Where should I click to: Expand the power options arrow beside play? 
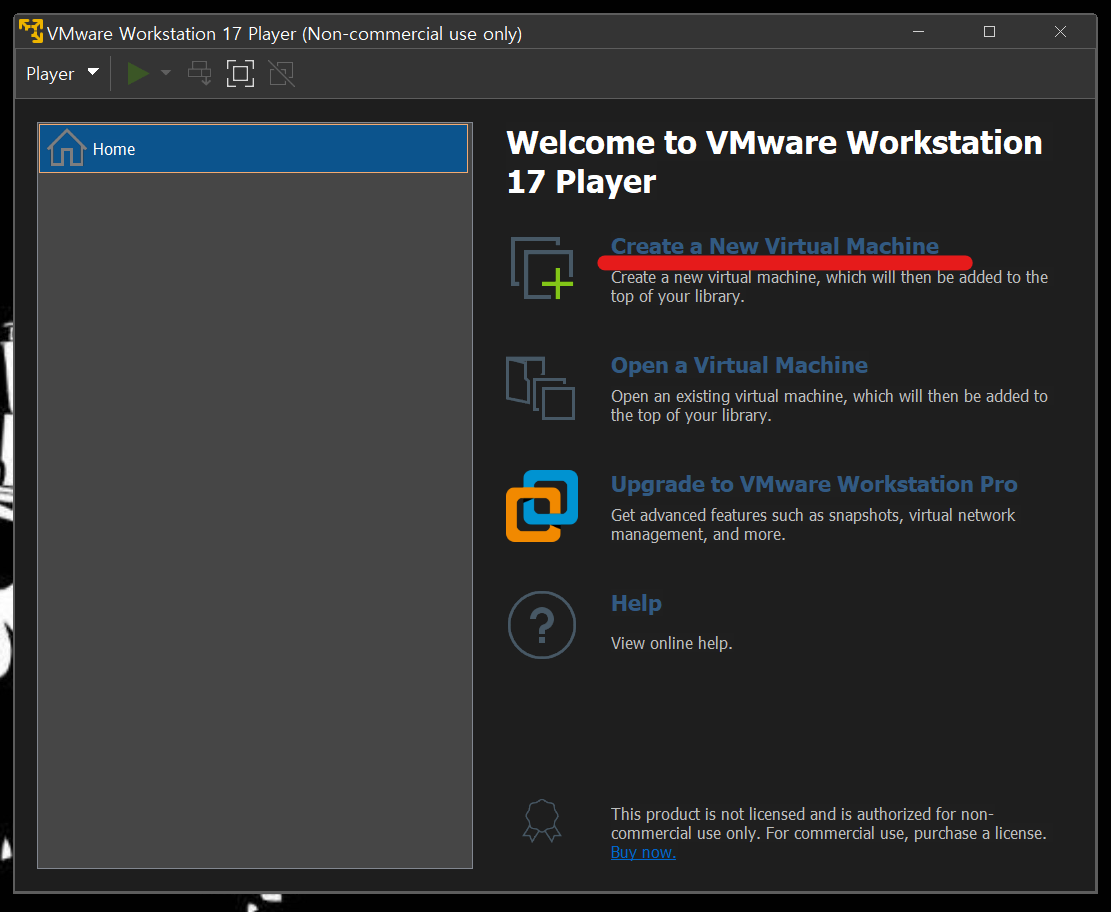(166, 73)
